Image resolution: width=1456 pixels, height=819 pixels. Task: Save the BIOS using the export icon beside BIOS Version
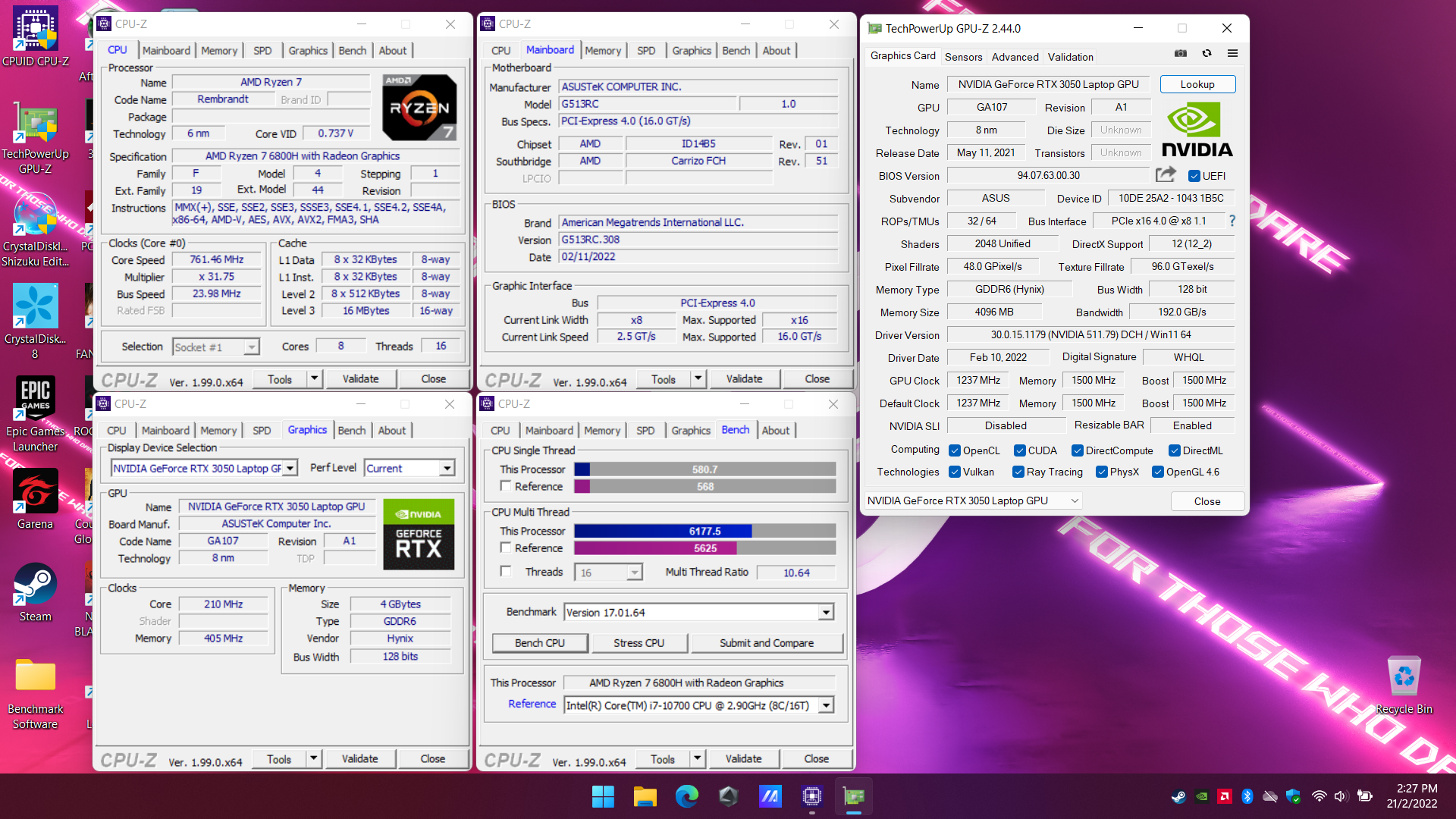point(1166,174)
